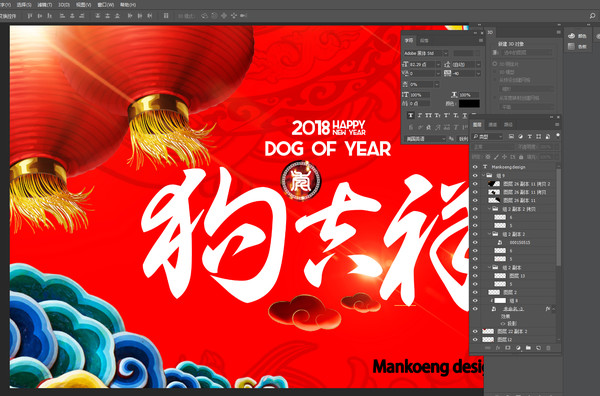Toggle visibility of group 组 9
The image size is (600, 396).
(x=475, y=175)
